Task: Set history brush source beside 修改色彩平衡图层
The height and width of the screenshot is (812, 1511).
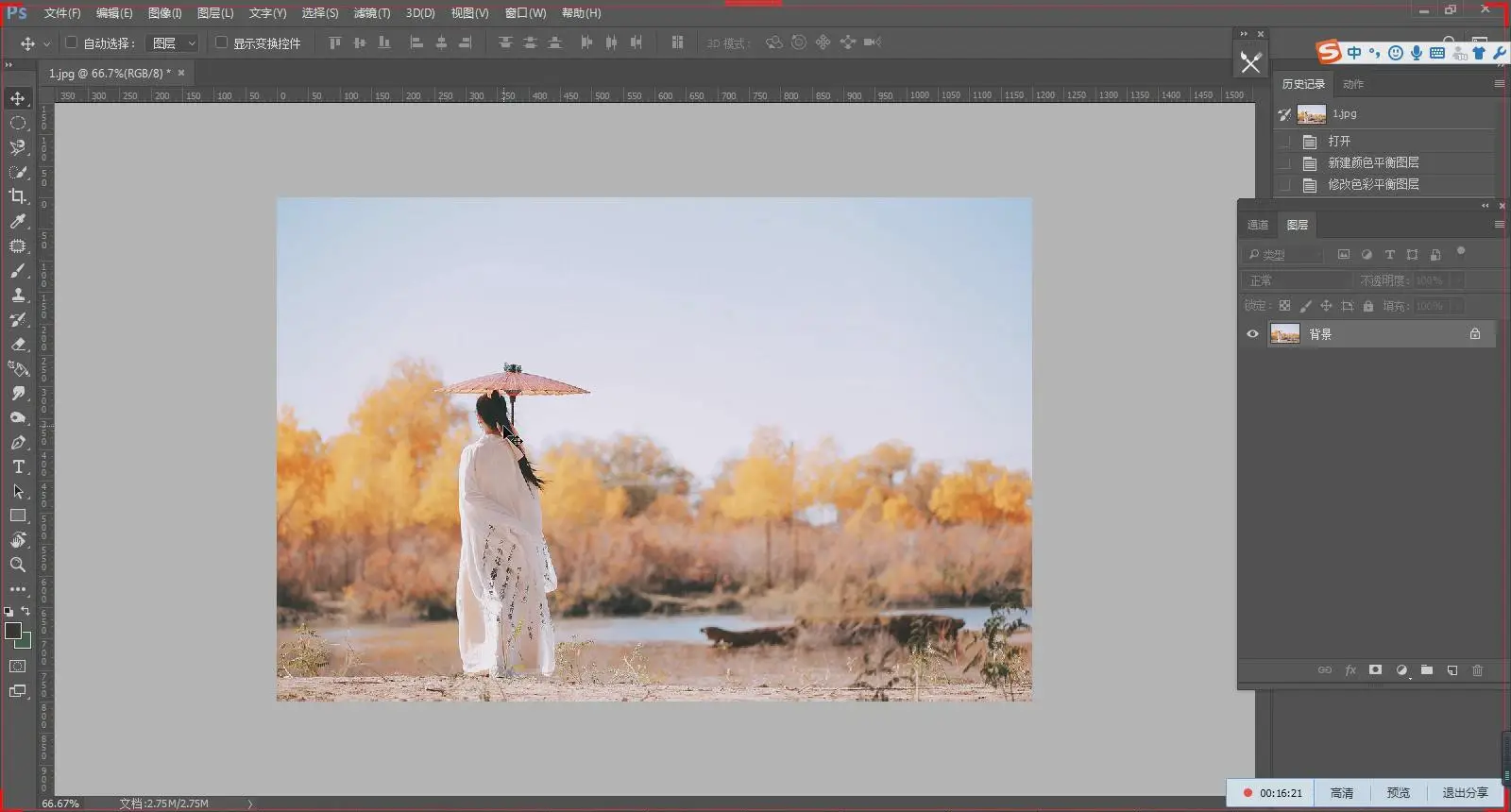Action: point(1284,185)
